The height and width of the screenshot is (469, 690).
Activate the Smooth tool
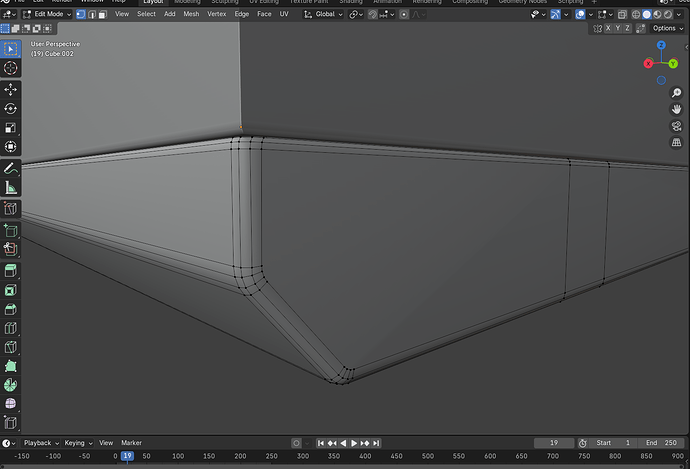click(11, 404)
